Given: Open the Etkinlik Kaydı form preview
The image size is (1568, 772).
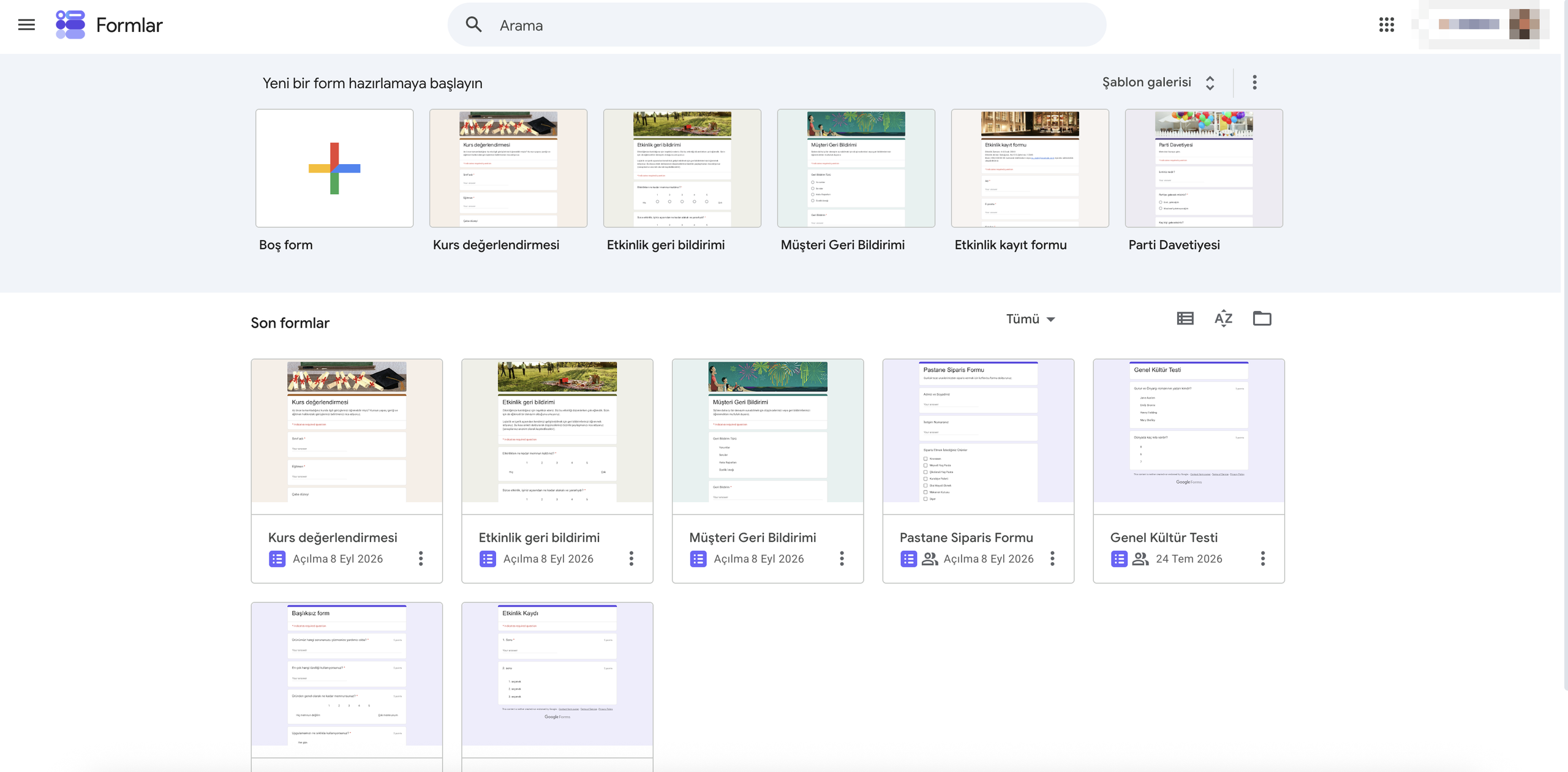Looking at the screenshot, I should tap(557, 680).
